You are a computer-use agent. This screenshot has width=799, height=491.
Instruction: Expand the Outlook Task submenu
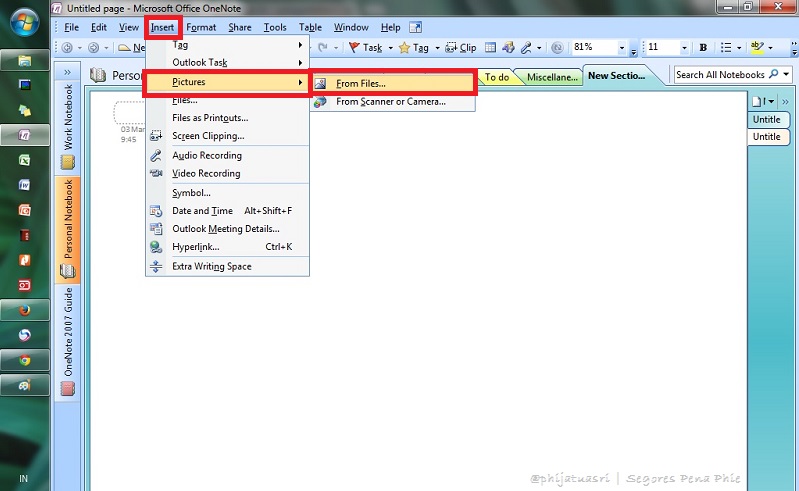tap(227, 63)
